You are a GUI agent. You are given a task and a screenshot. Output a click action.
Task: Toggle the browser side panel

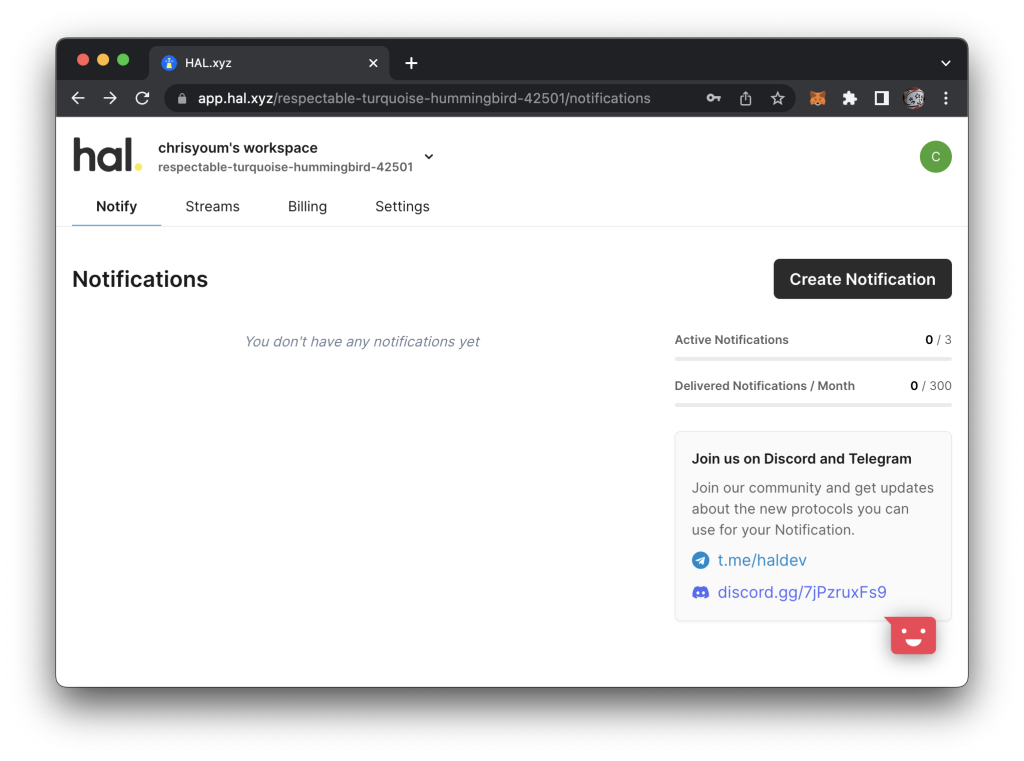[x=881, y=98]
